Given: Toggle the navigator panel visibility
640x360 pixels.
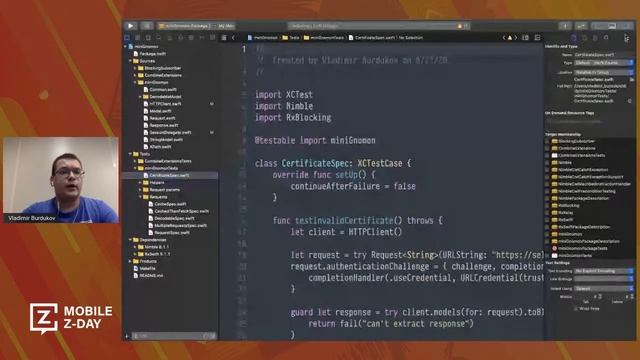Looking at the screenshot, I should (597, 26).
